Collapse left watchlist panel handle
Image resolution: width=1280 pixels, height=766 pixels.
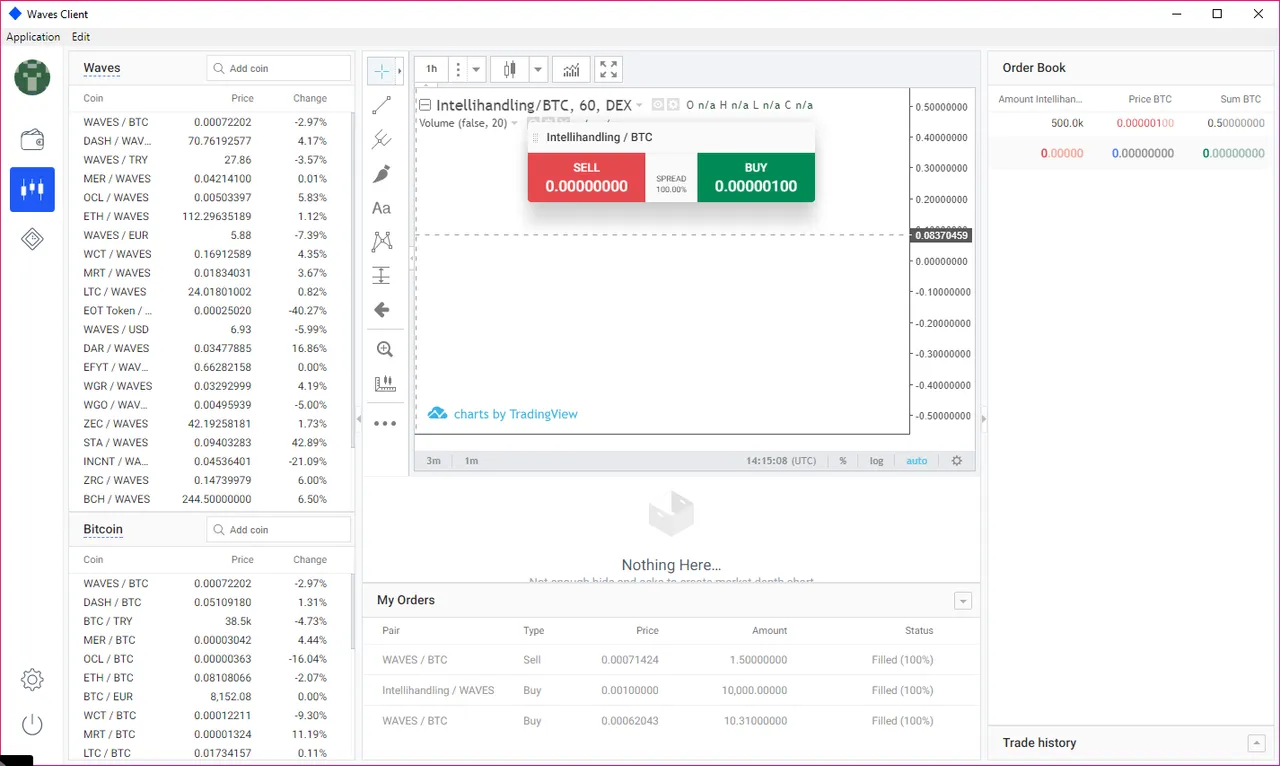[359, 419]
